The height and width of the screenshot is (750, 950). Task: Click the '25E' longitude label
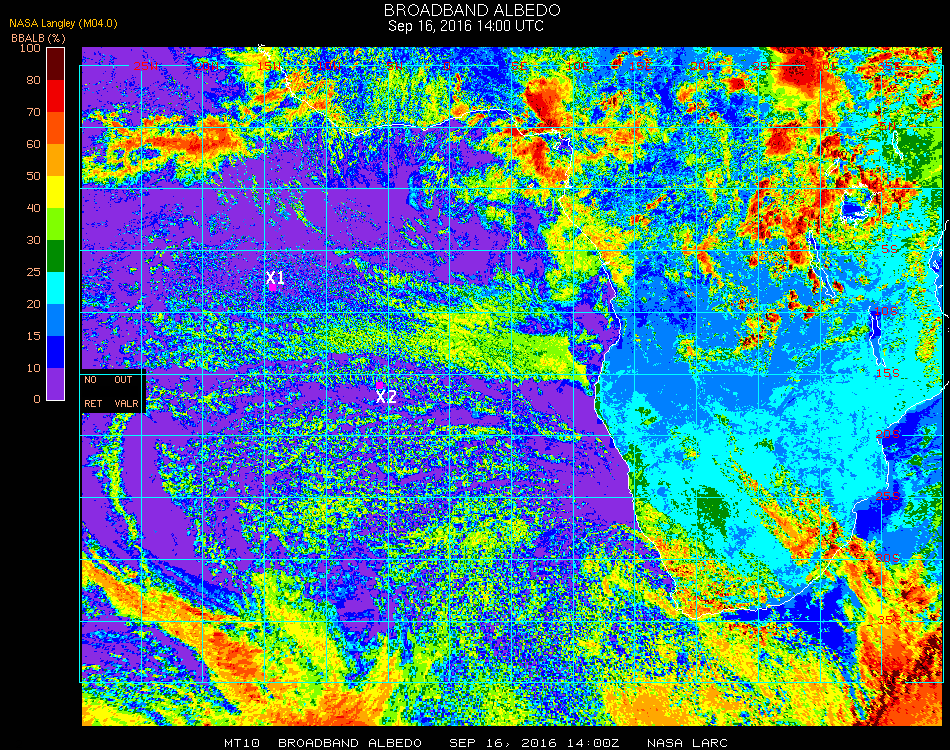coord(764,66)
